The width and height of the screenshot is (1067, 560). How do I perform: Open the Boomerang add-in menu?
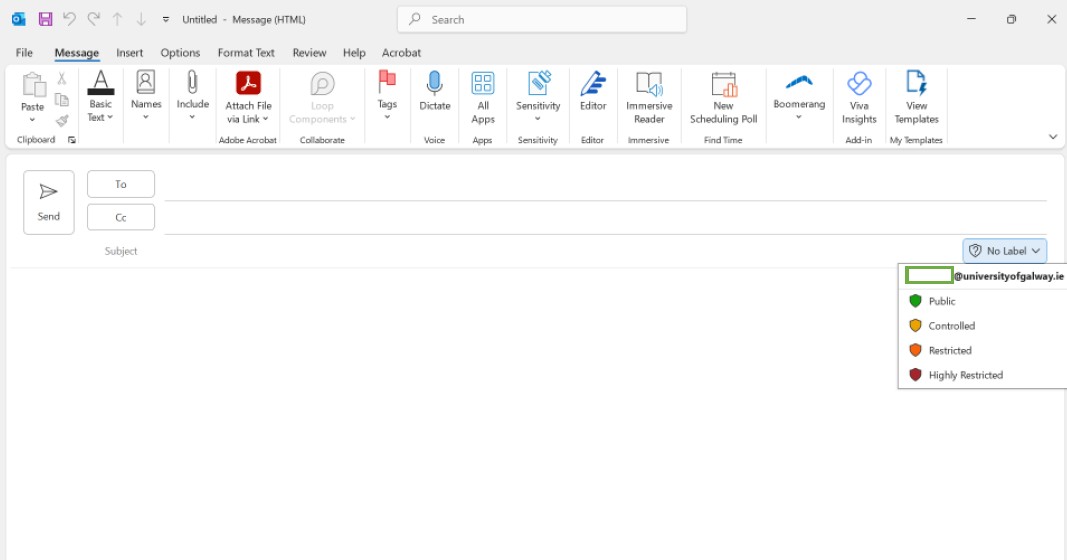pyautogui.click(x=799, y=95)
